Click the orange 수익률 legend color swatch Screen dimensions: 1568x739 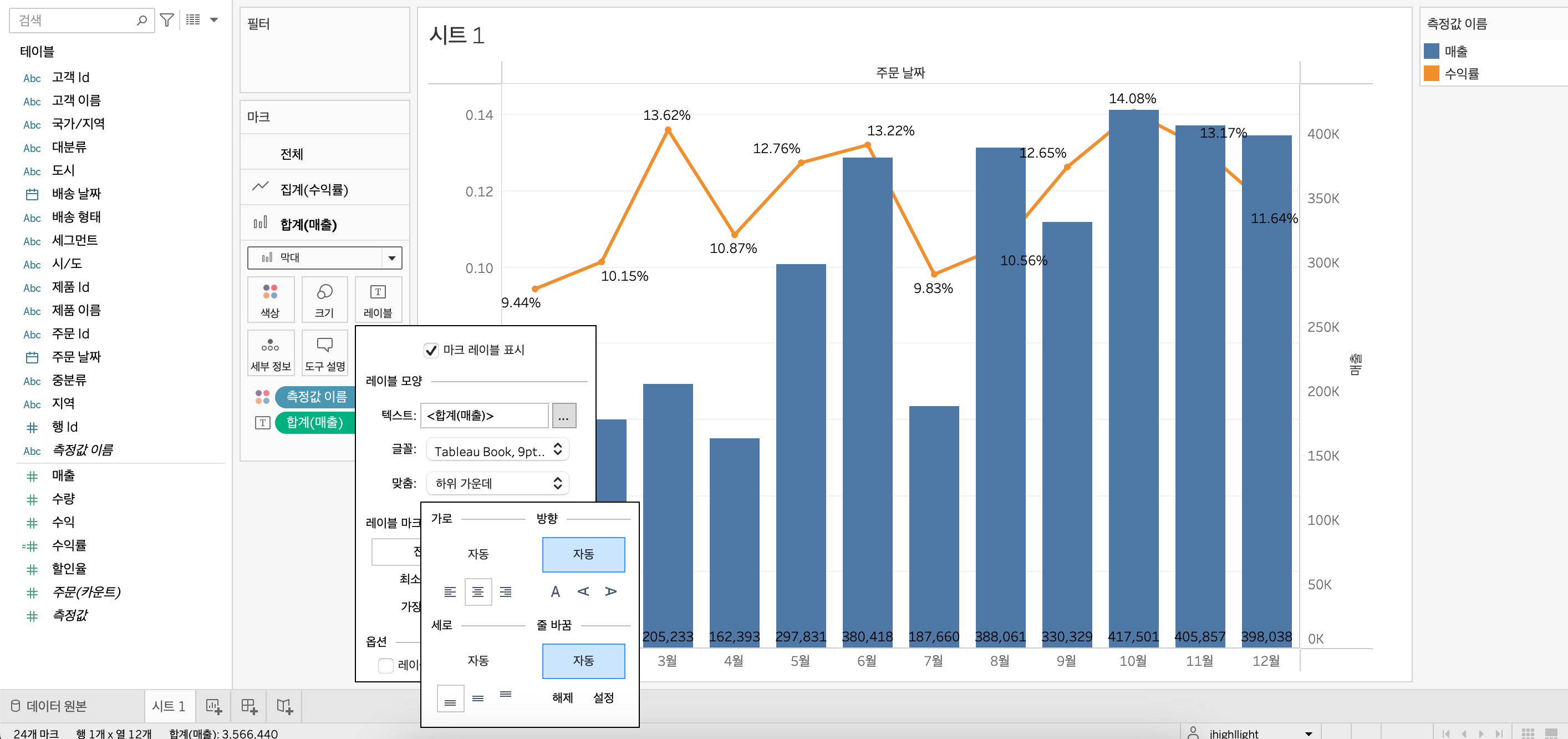coord(1431,74)
